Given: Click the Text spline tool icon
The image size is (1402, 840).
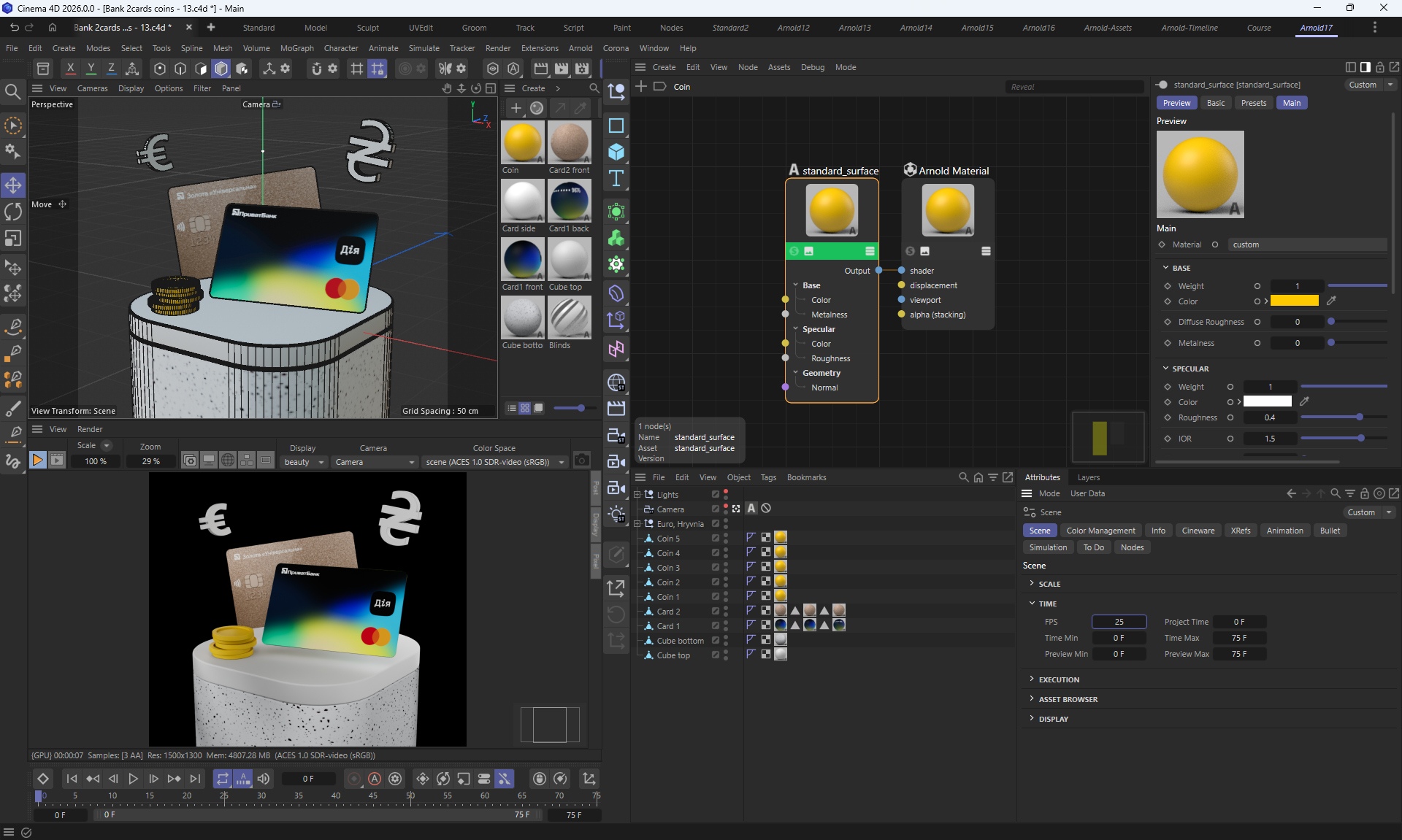Looking at the screenshot, I should (616, 179).
